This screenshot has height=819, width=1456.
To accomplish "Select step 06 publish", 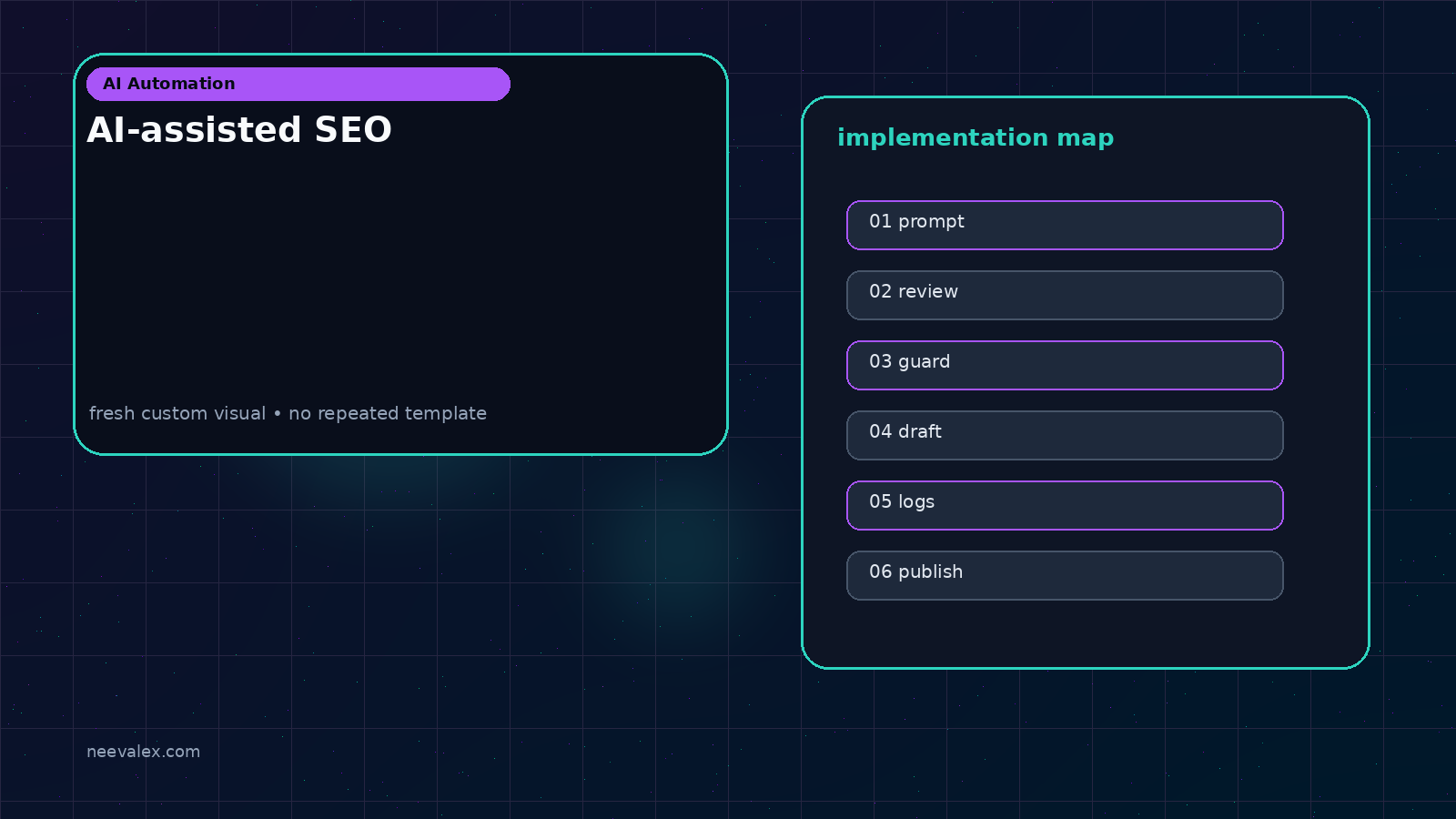I will [1065, 575].
